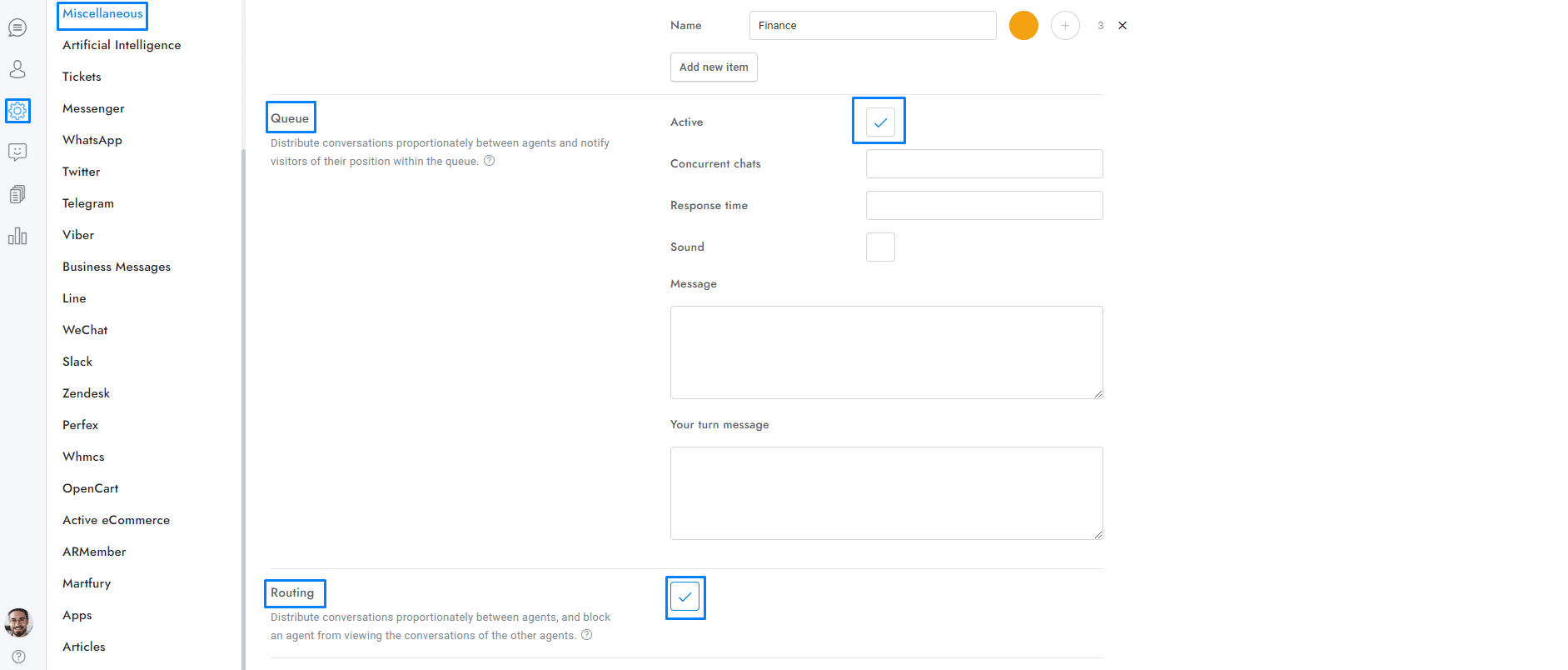
Task: Click the orange Finance color swatch
Action: click(x=1023, y=26)
